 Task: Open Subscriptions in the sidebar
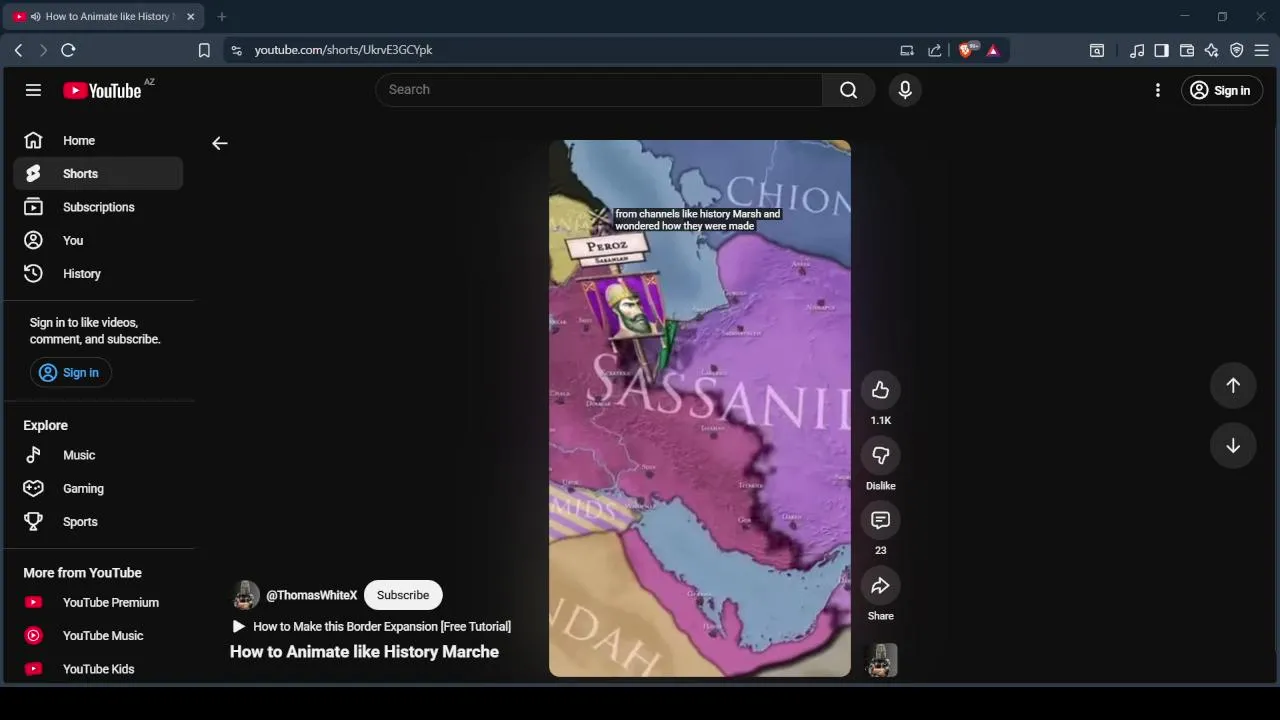click(98, 207)
